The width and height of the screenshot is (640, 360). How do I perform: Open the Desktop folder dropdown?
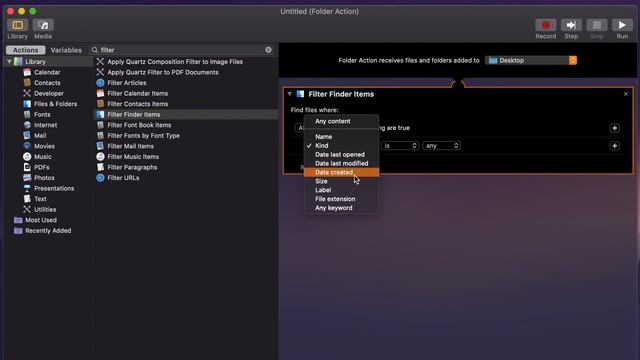coord(531,60)
